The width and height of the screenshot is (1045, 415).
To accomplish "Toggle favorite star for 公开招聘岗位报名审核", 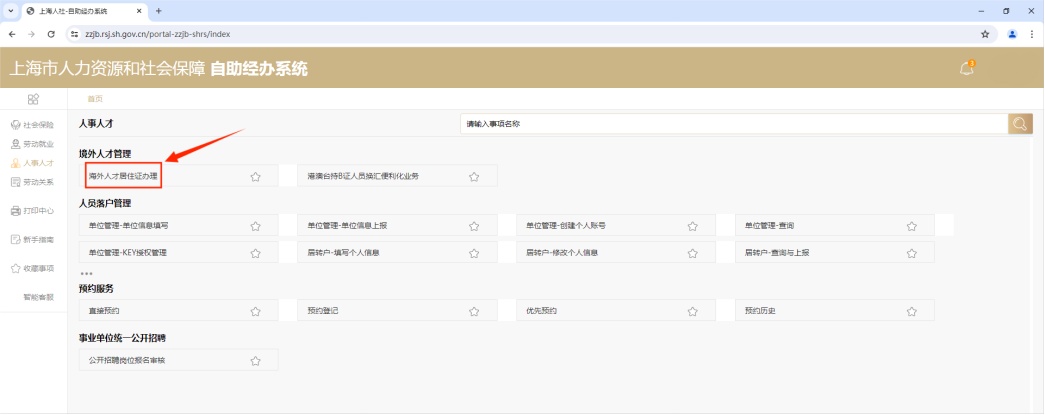I will pos(255,361).
